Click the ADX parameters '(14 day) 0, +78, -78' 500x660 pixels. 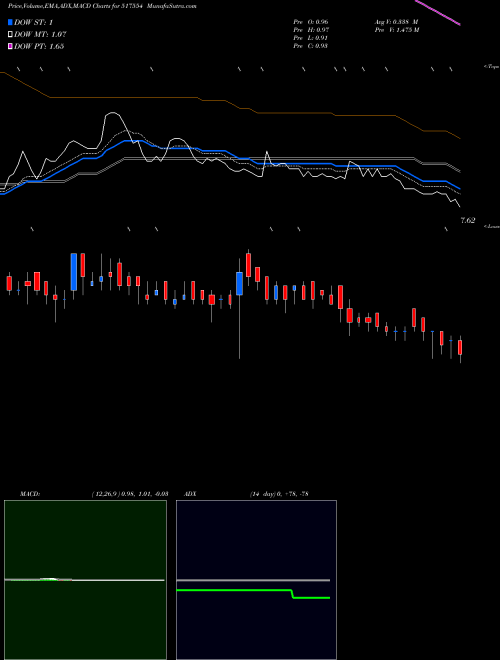tap(279, 494)
